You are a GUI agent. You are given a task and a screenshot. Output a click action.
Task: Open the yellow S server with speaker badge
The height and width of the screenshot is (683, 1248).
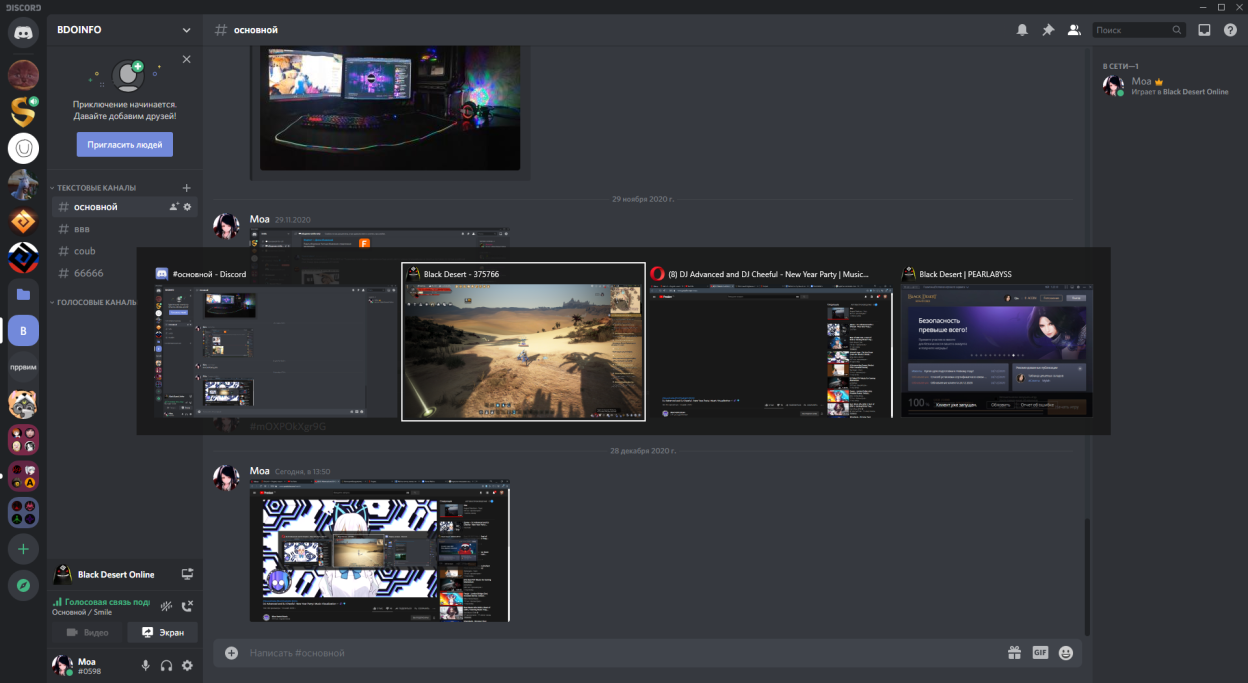(23, 111)
